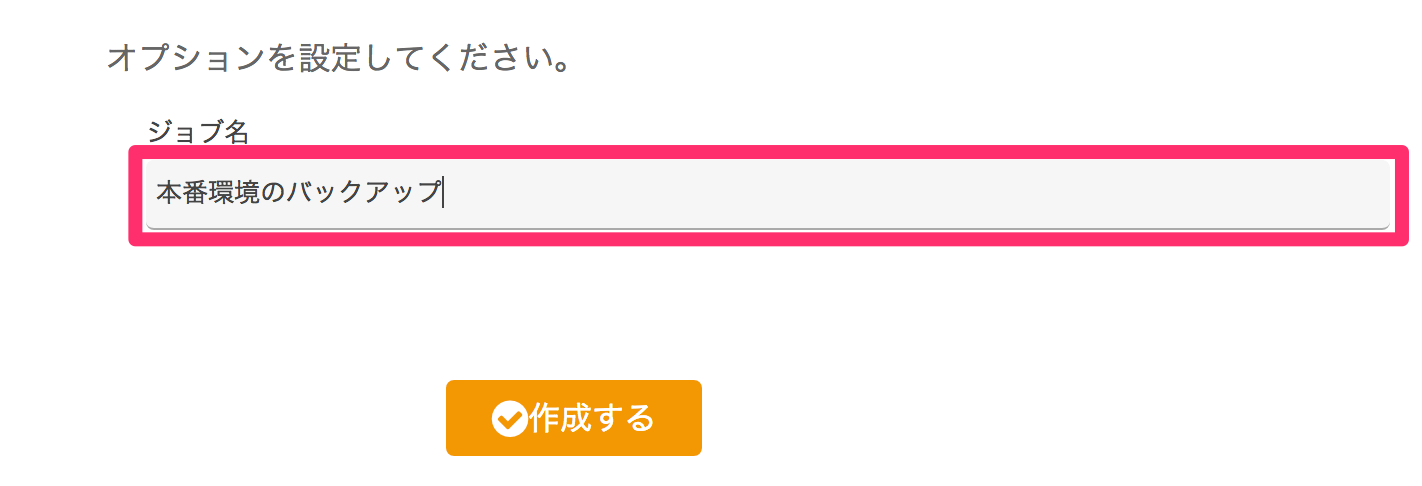
Task: Submit the form via the 作成する button
Action: pyautogui.click(x=574, y=418)
